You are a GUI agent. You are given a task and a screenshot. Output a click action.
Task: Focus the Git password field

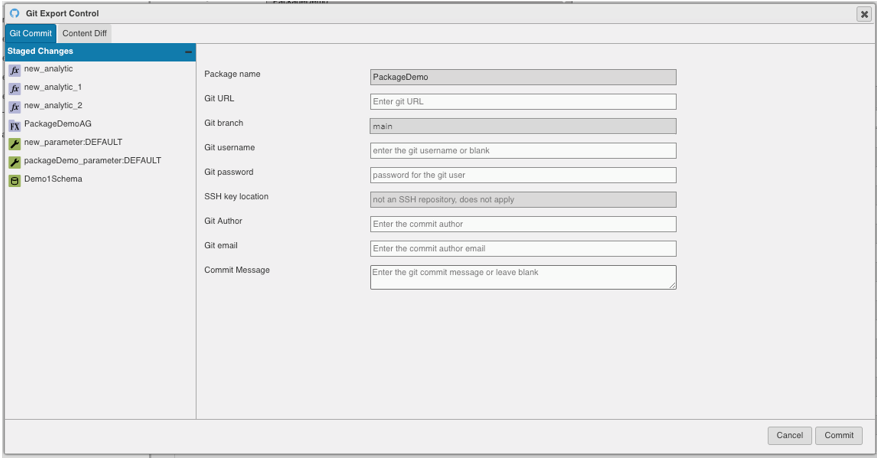pos(523,175)
